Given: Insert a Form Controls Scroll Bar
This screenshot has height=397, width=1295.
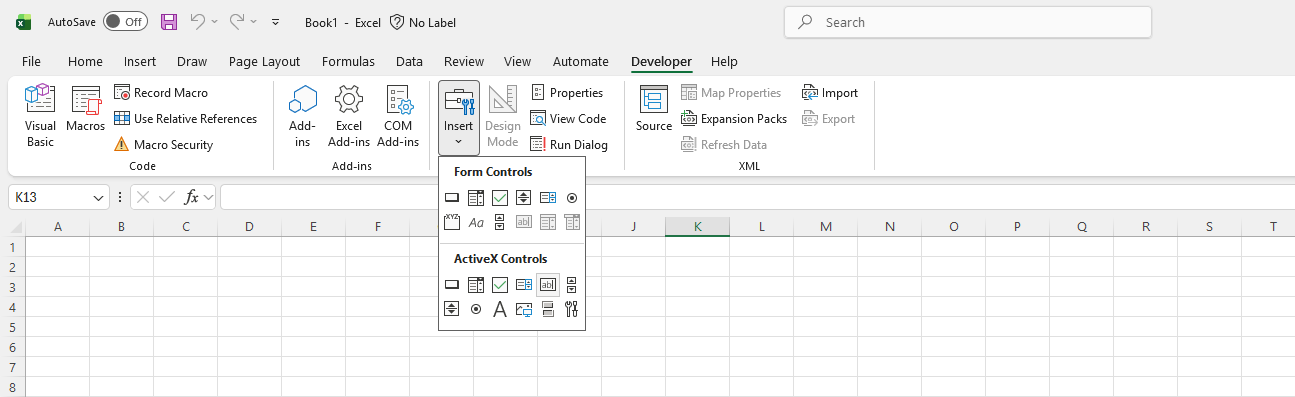Looking at the screenshot, I should coord(500,222).
